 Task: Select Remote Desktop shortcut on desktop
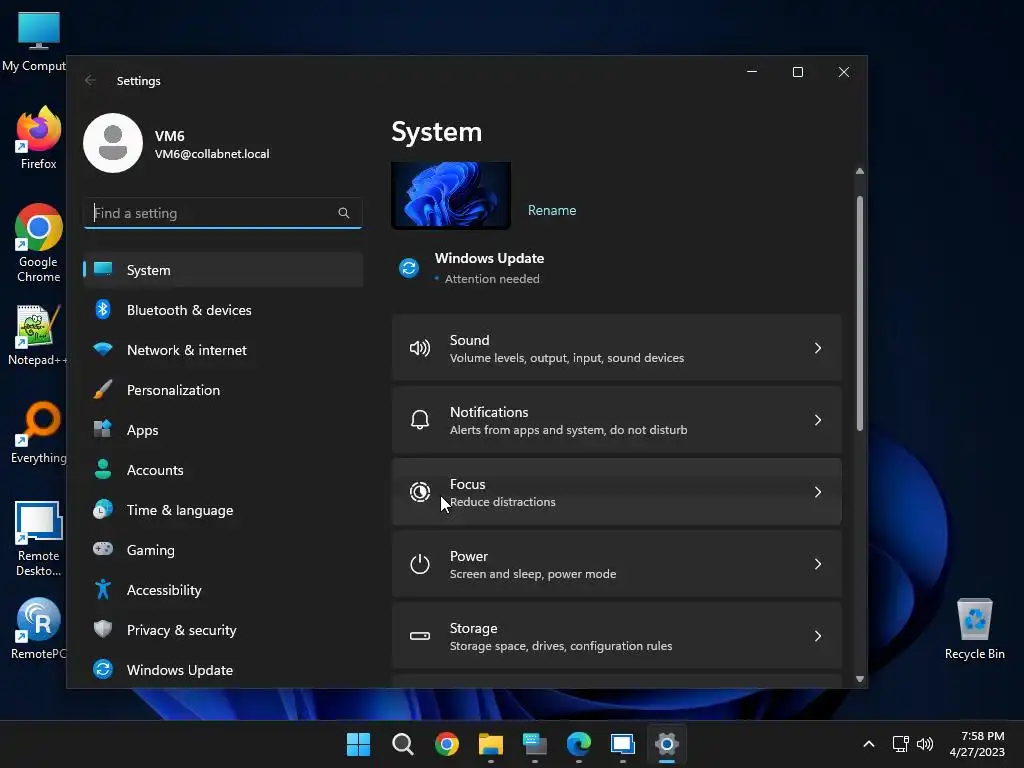pos(38,539)
